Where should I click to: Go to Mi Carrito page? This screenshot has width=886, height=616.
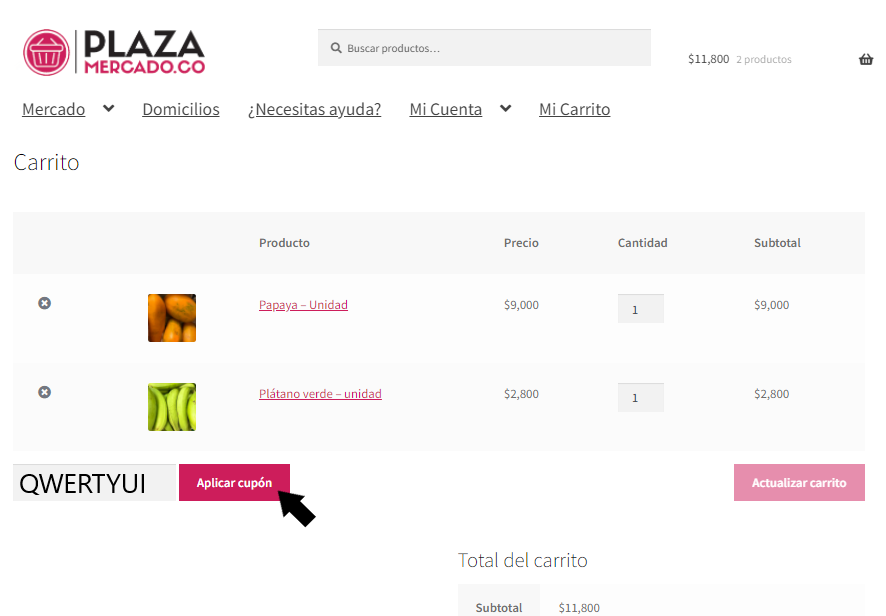click(575, 109)
